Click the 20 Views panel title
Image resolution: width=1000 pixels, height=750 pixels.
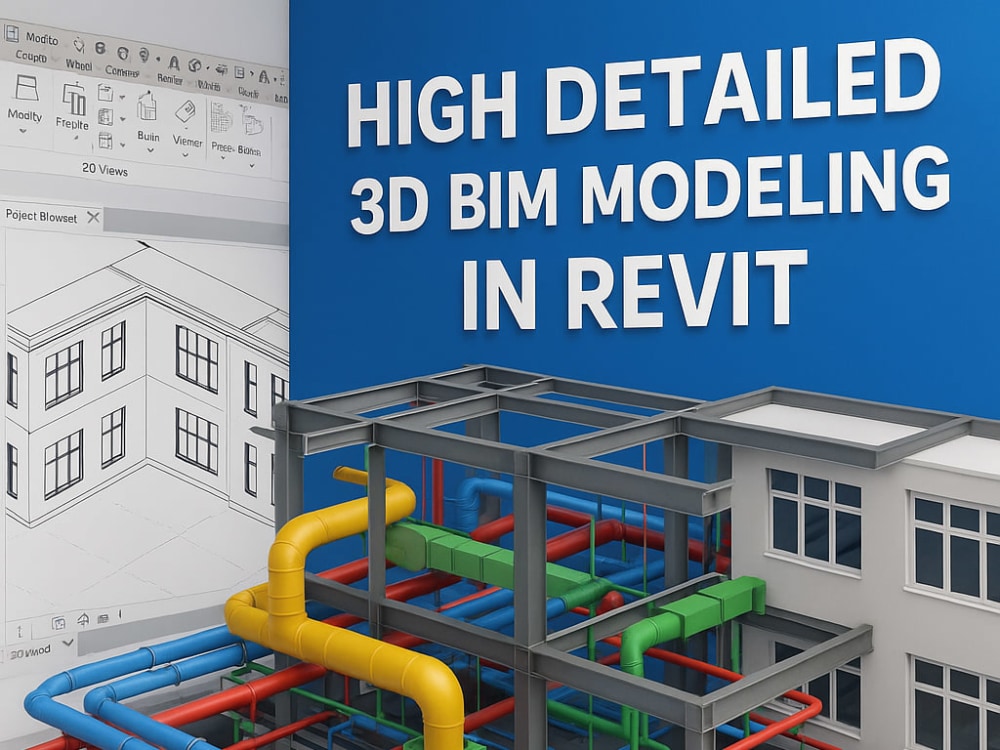pyautogui.click(x=105, y=170)
